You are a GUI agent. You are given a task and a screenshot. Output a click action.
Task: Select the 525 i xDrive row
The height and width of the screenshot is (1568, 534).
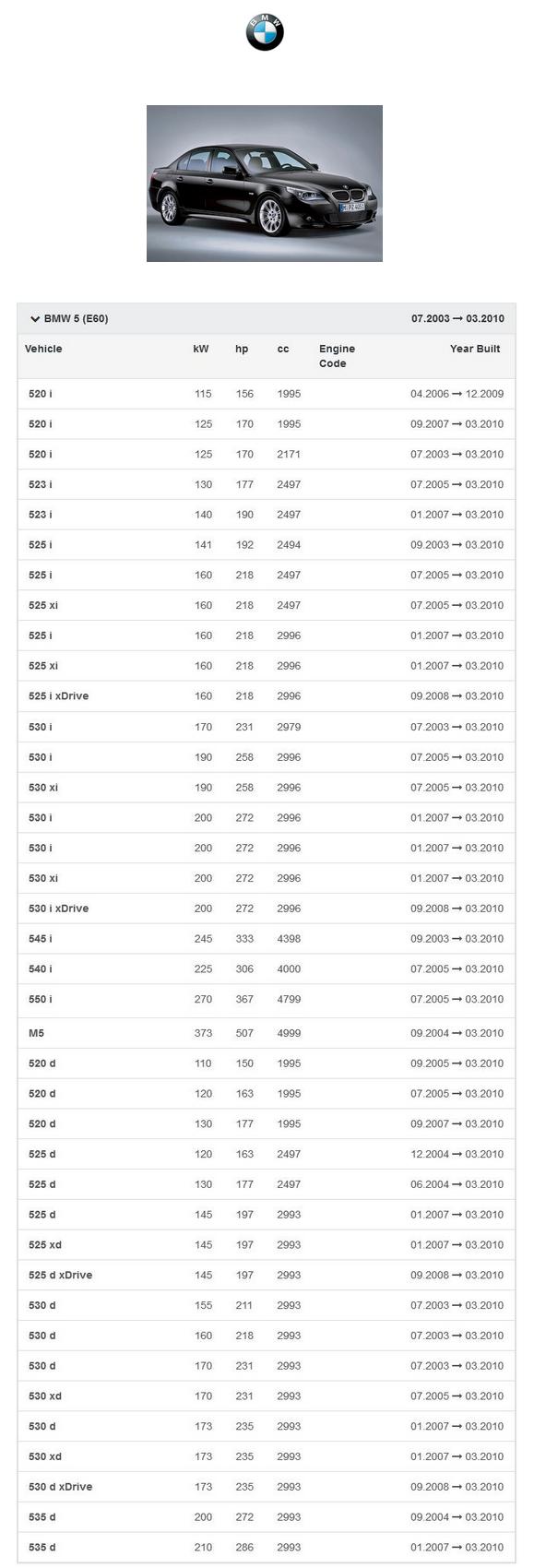(x=267, y=696)
